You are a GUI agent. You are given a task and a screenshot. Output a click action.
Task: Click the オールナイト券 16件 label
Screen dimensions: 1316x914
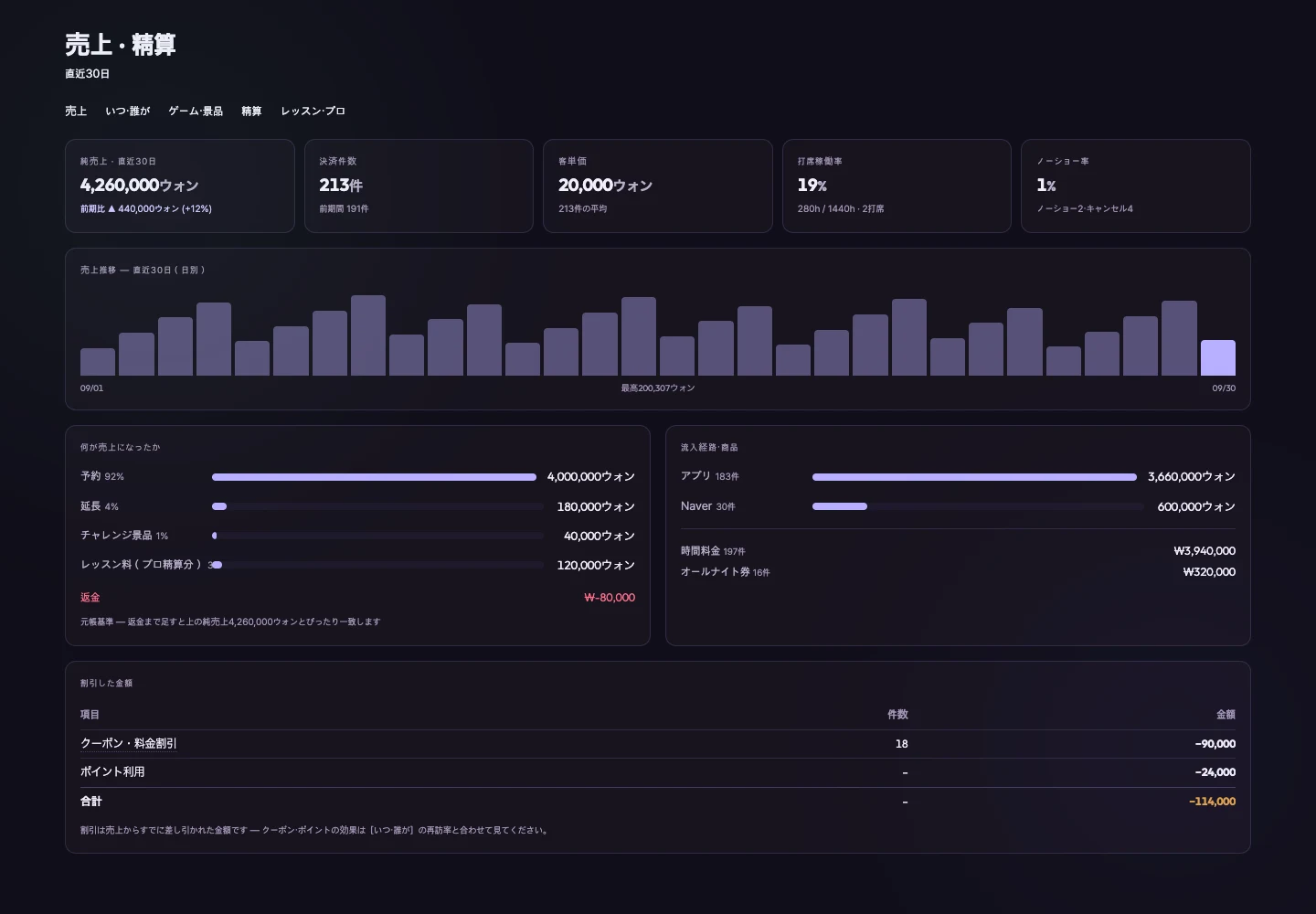point(726,572)
